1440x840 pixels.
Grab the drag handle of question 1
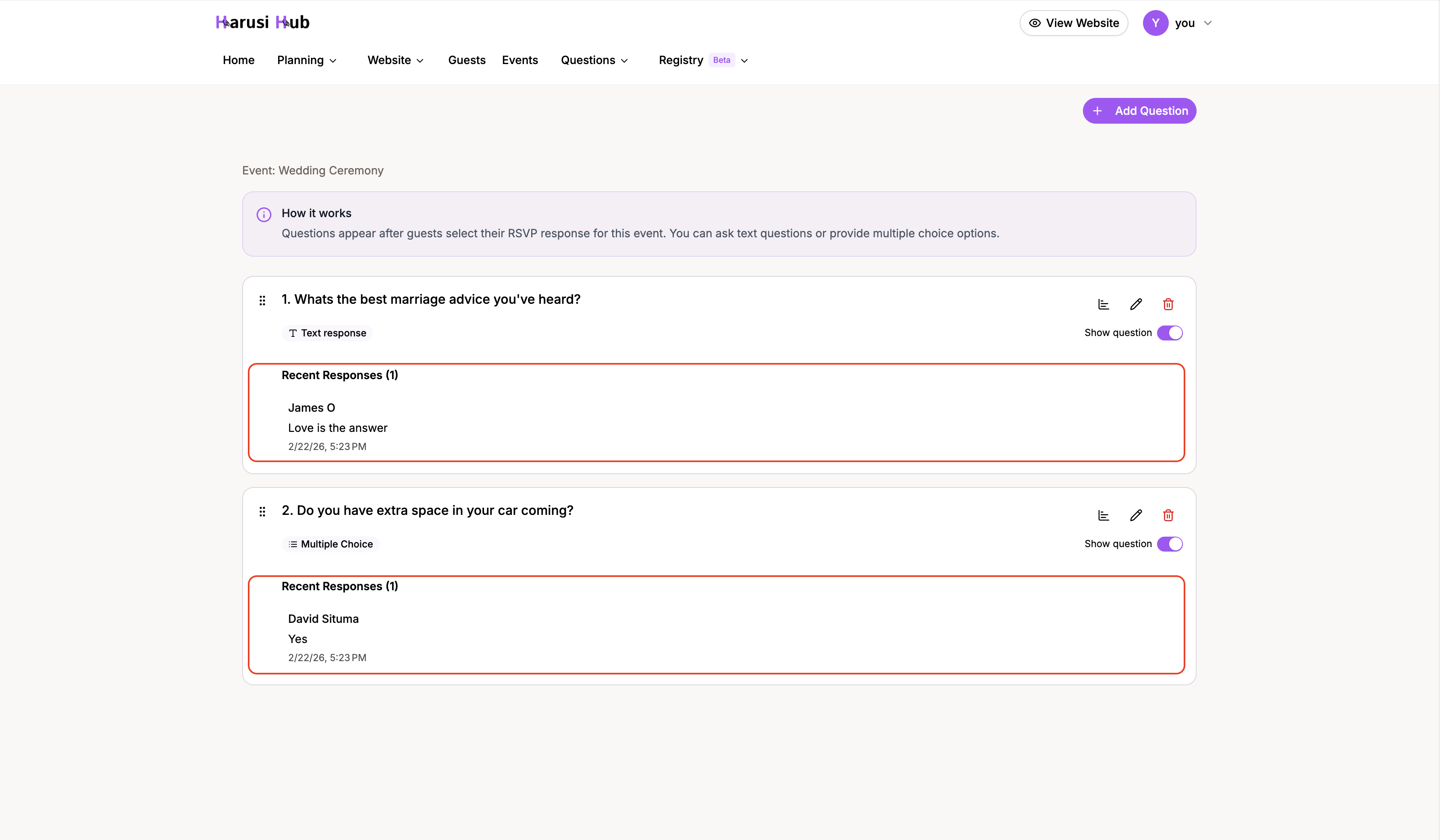[x=262, y=300]
